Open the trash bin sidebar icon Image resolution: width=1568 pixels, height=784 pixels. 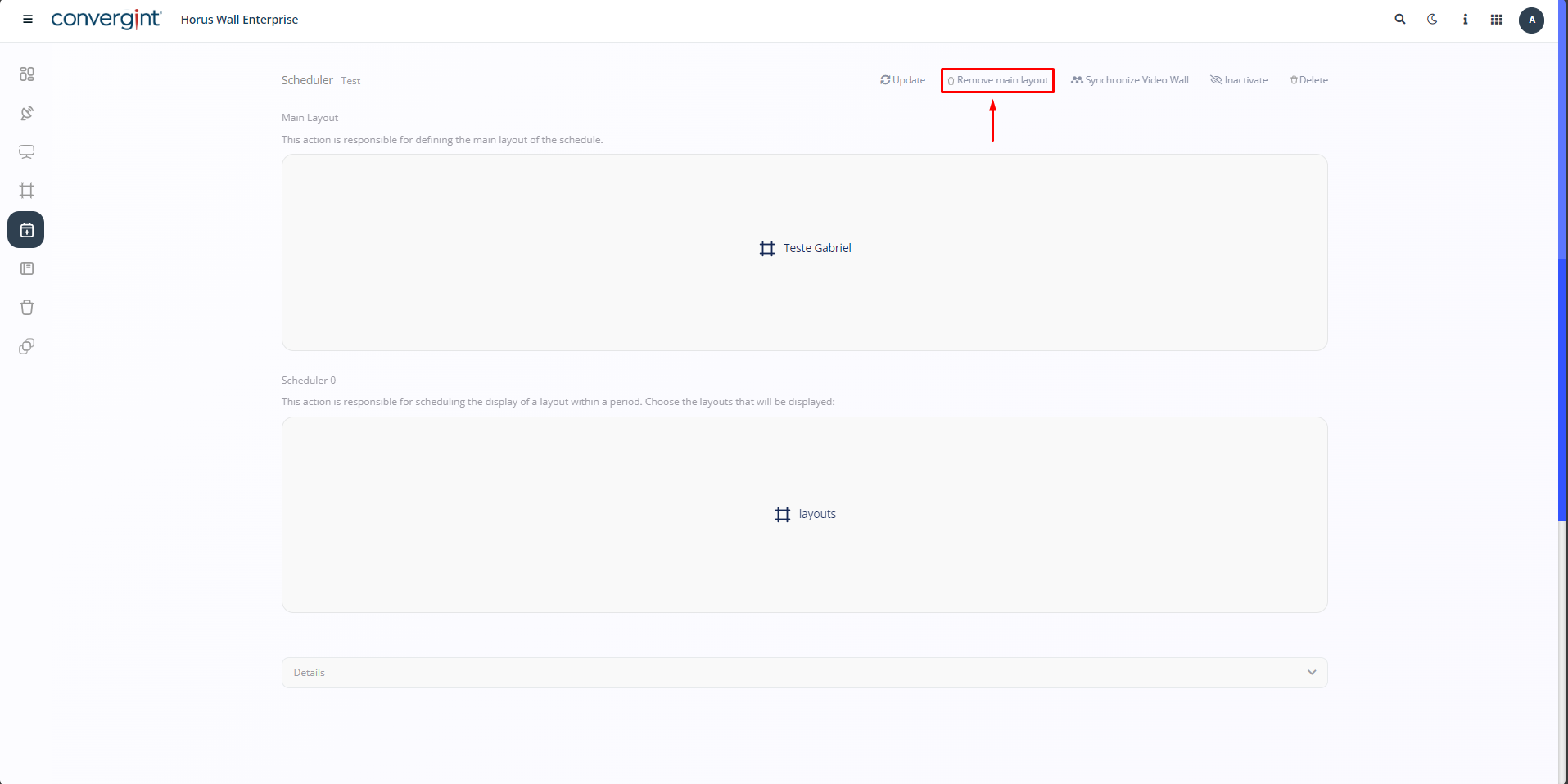point(27,308)
